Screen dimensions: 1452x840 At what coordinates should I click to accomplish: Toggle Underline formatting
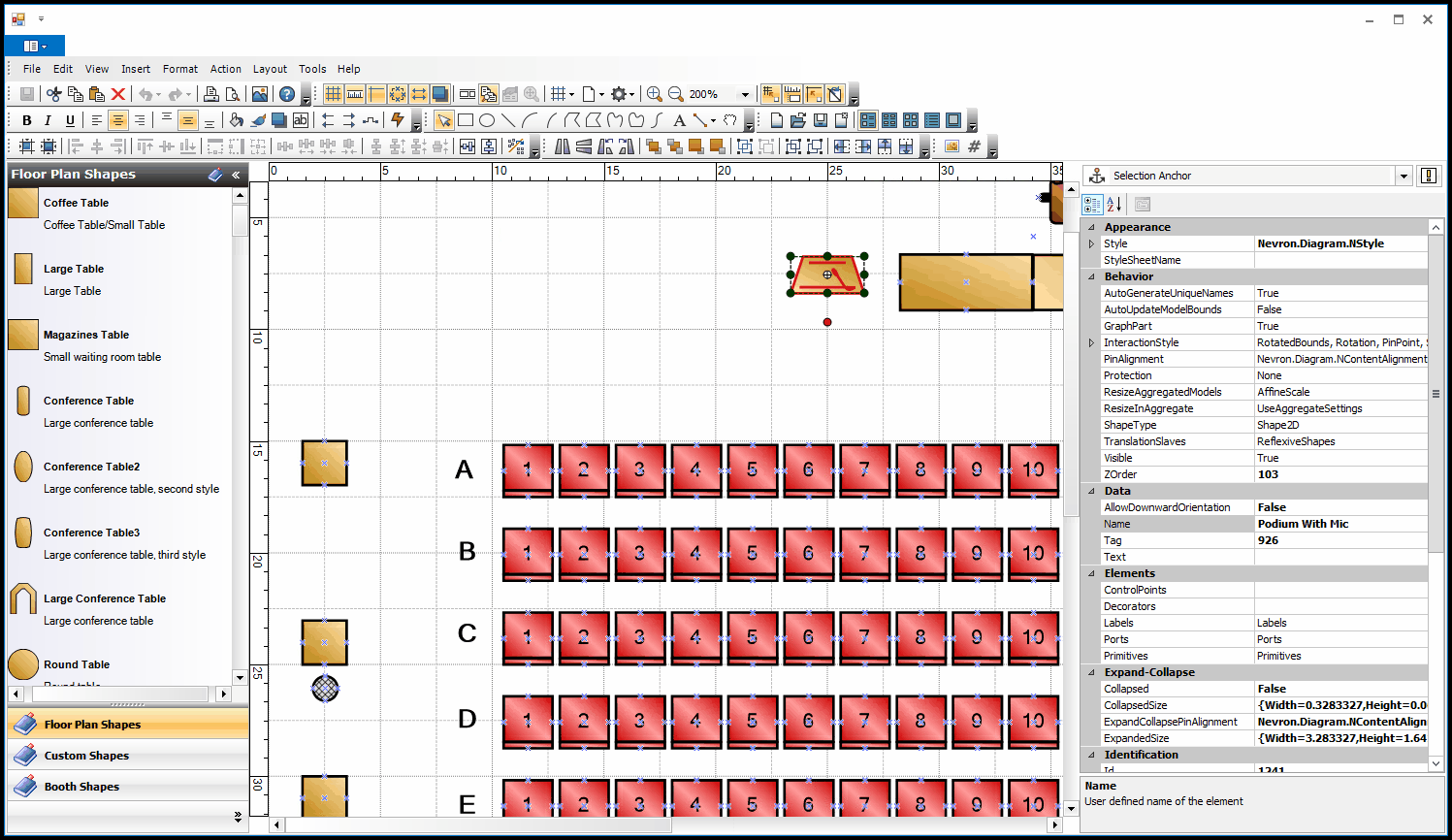(x=70, y=120)
